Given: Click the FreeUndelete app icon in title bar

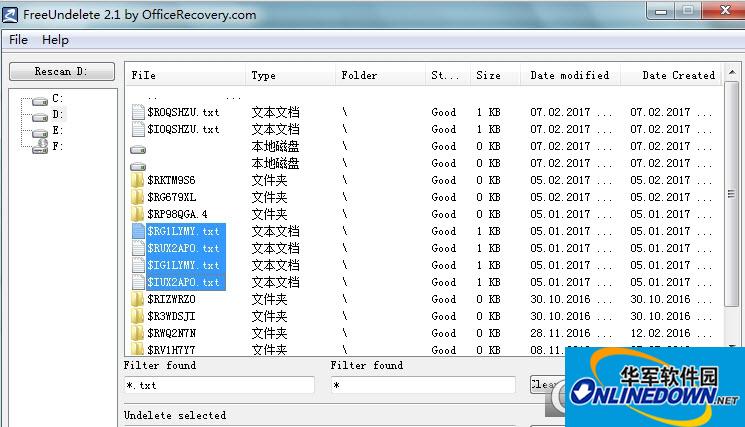Looking at the screenshot, I should coord(10,14).
